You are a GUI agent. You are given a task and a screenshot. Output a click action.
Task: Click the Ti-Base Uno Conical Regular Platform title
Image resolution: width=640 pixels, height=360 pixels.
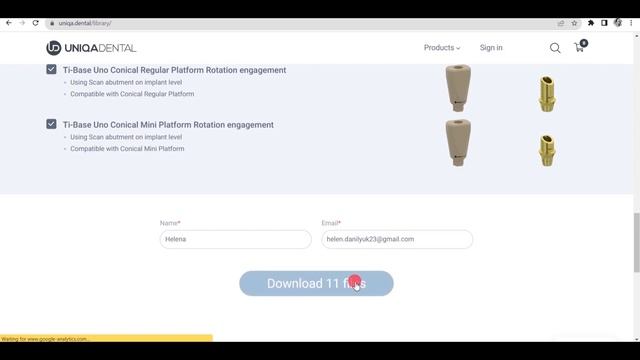(x=174, y=70)
